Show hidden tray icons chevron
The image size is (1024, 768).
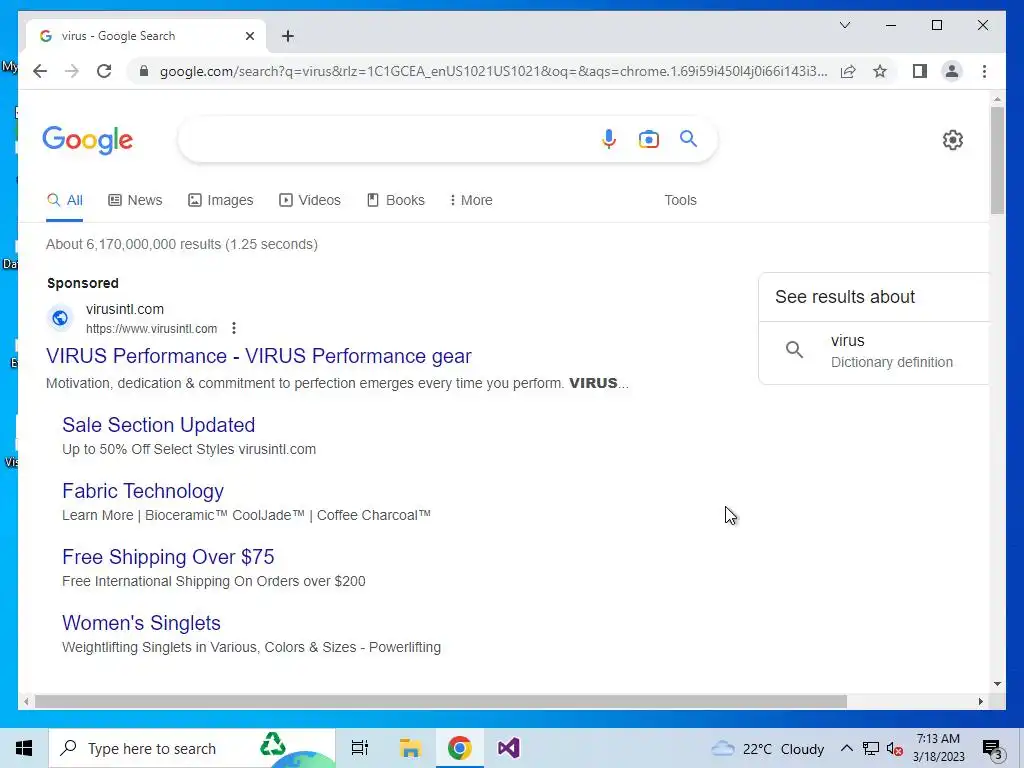pyautogui.click(x=846, y=748)
